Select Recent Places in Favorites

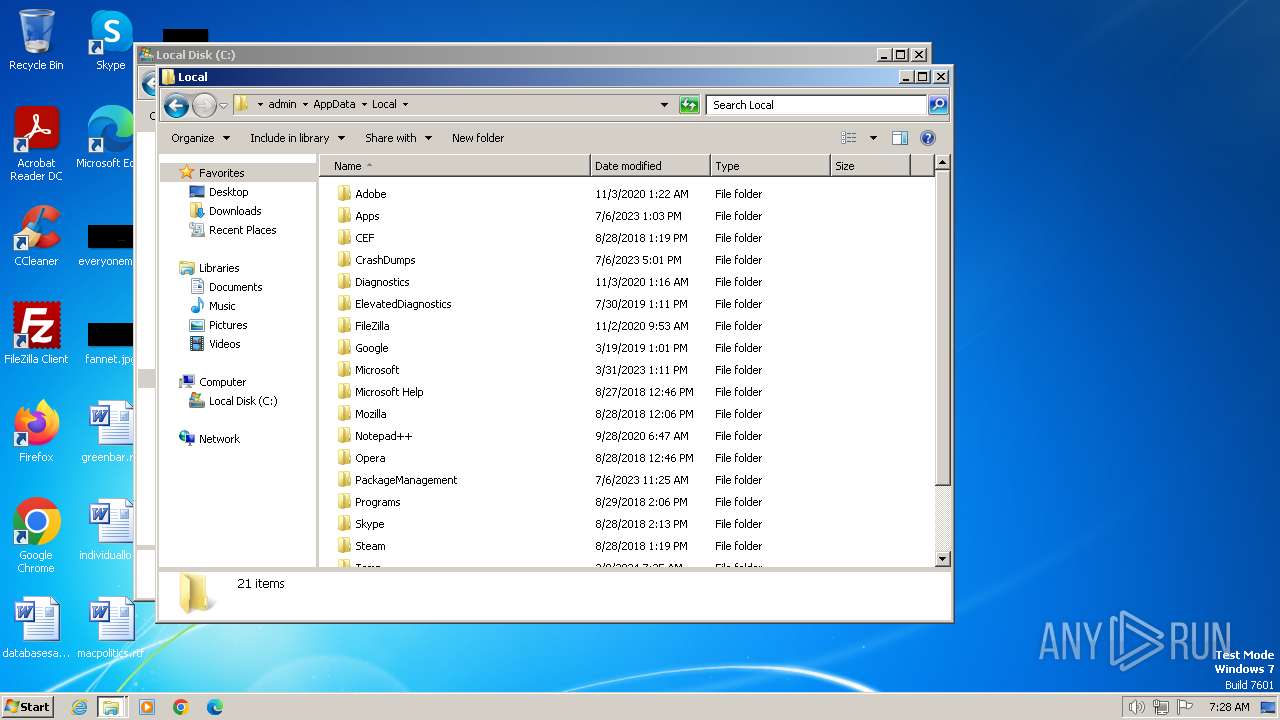(242, 230)
